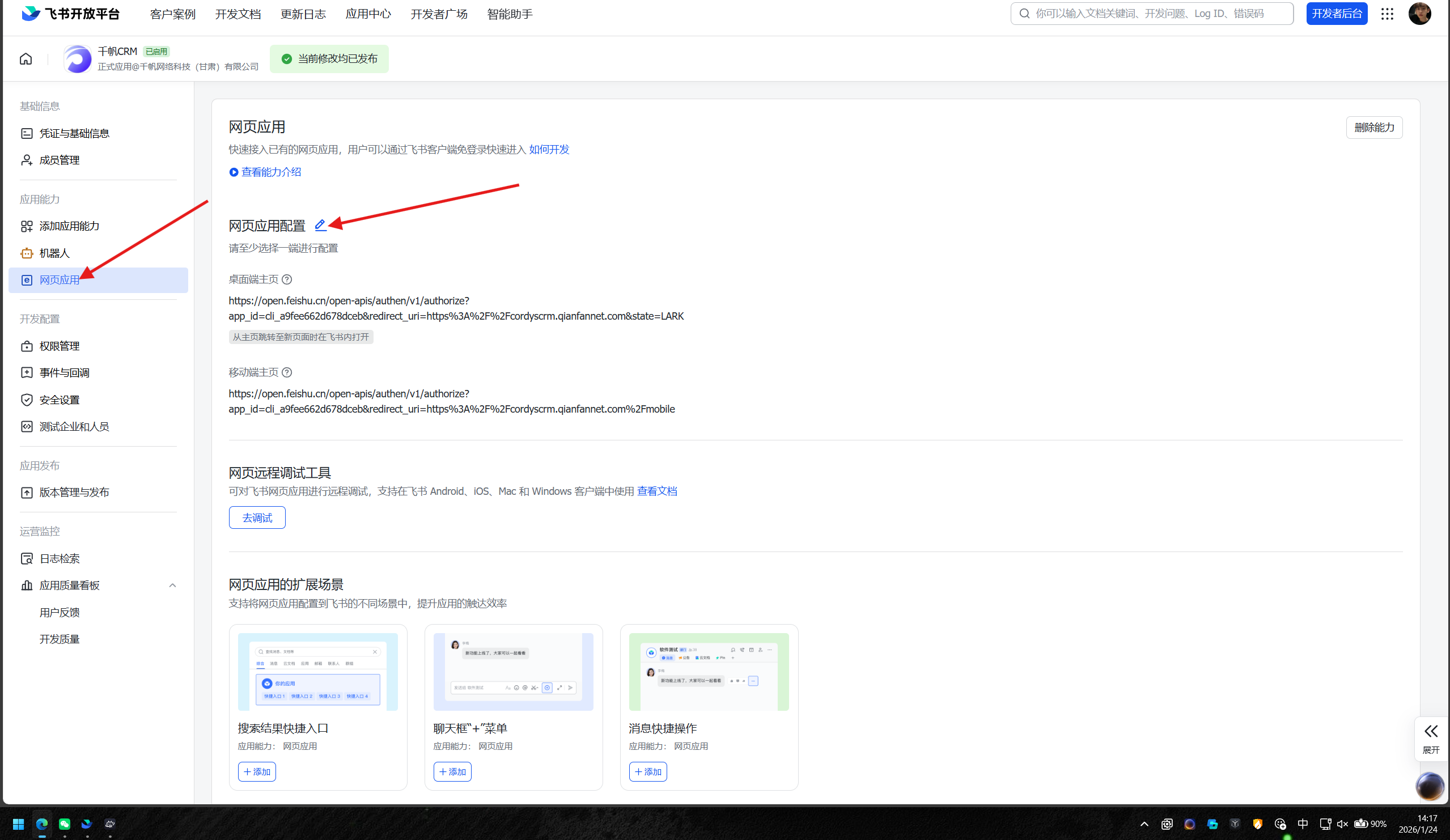Click the speaker mute icon in the system tray
1450x840 pixels.
click(x=1342, y=824)
